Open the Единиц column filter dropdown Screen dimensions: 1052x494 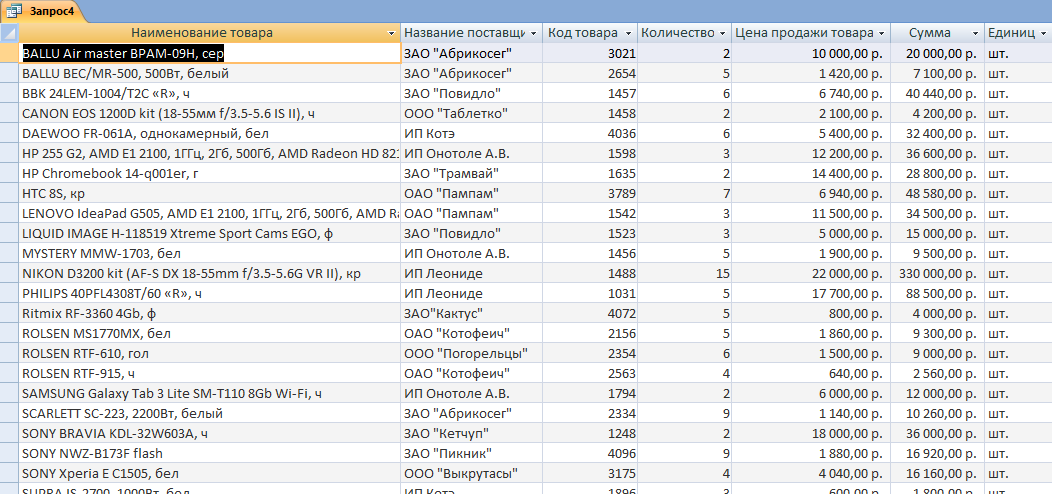[1041, 34]
